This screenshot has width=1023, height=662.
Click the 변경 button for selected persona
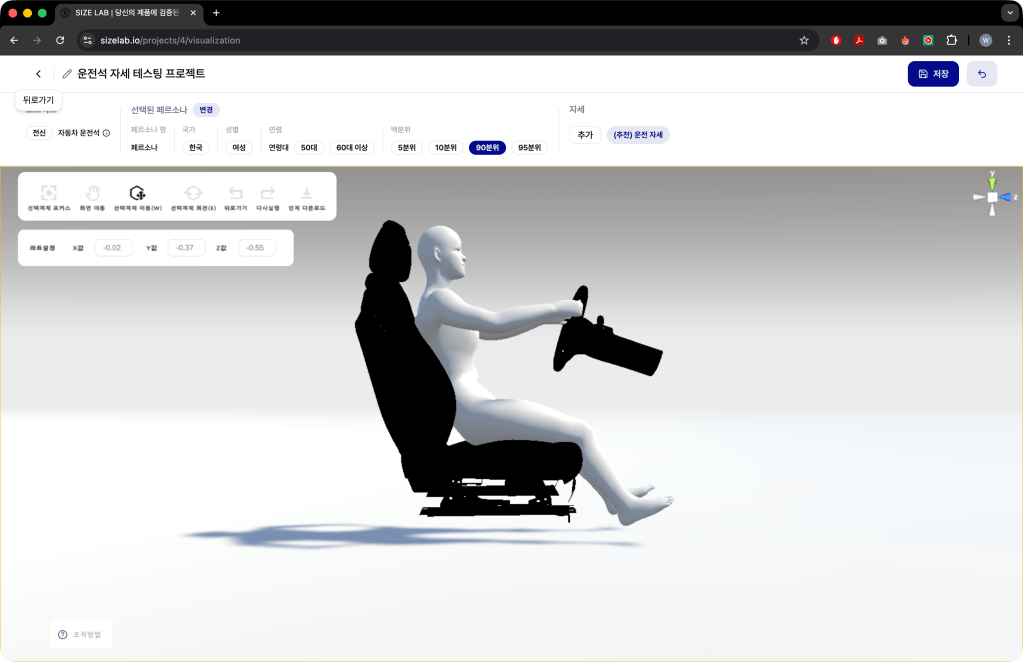pyautogui.click(x=206, y=110)
